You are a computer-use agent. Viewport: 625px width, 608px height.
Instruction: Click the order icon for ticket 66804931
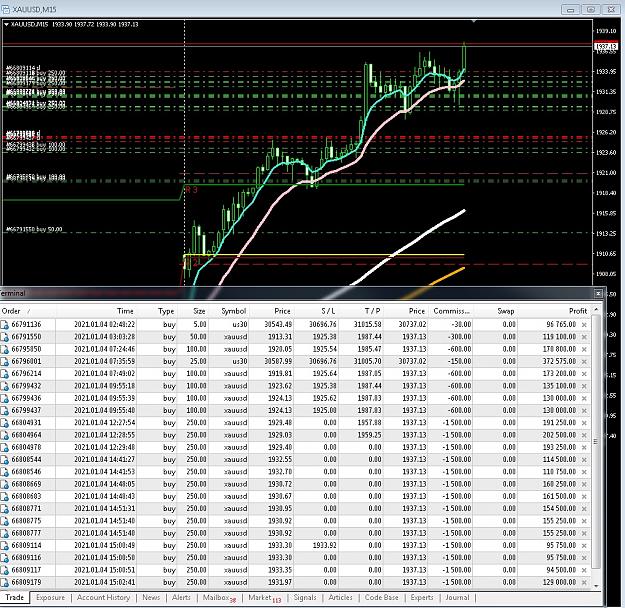[x=5, y=423]
